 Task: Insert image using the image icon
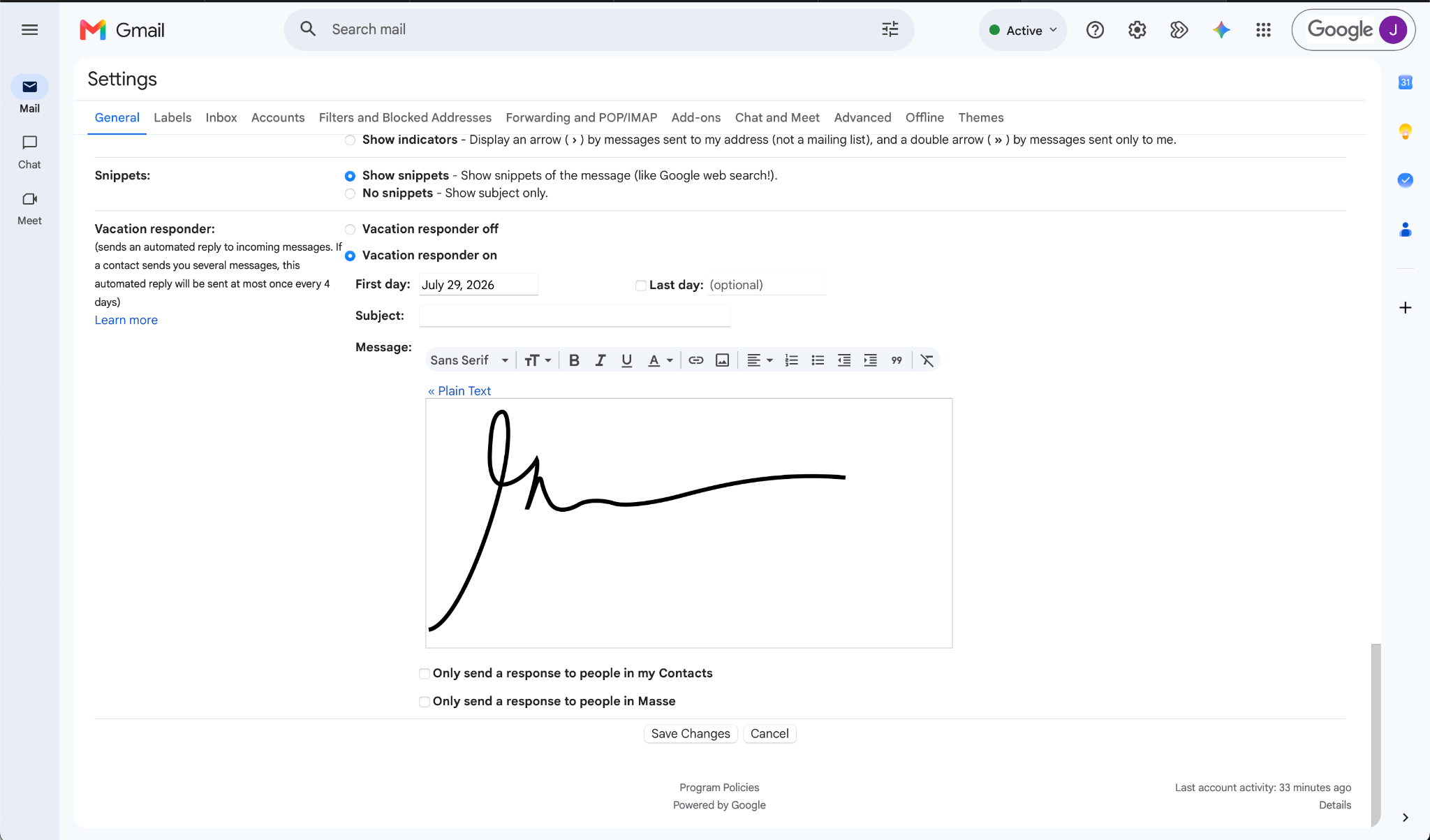pos(723,360)
